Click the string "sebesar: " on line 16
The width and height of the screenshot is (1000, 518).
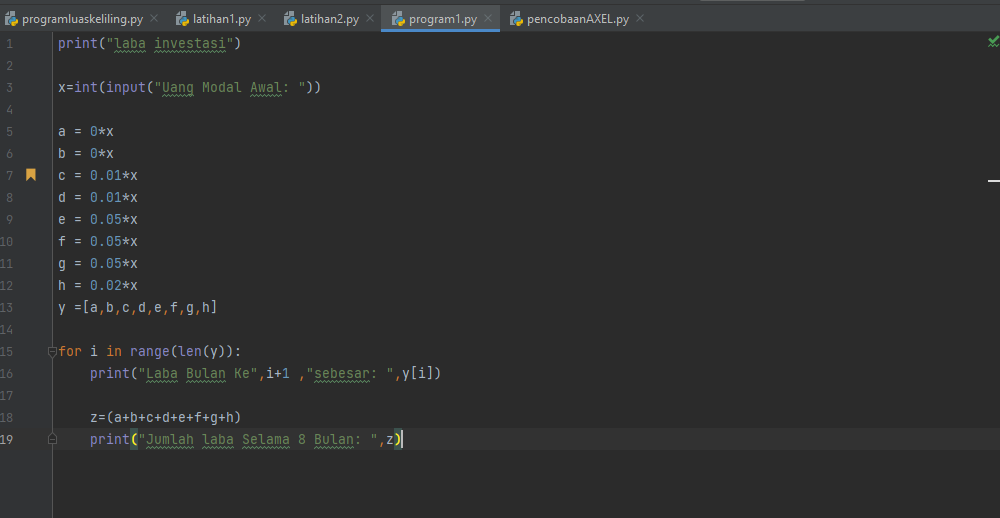tap(350, 373)
